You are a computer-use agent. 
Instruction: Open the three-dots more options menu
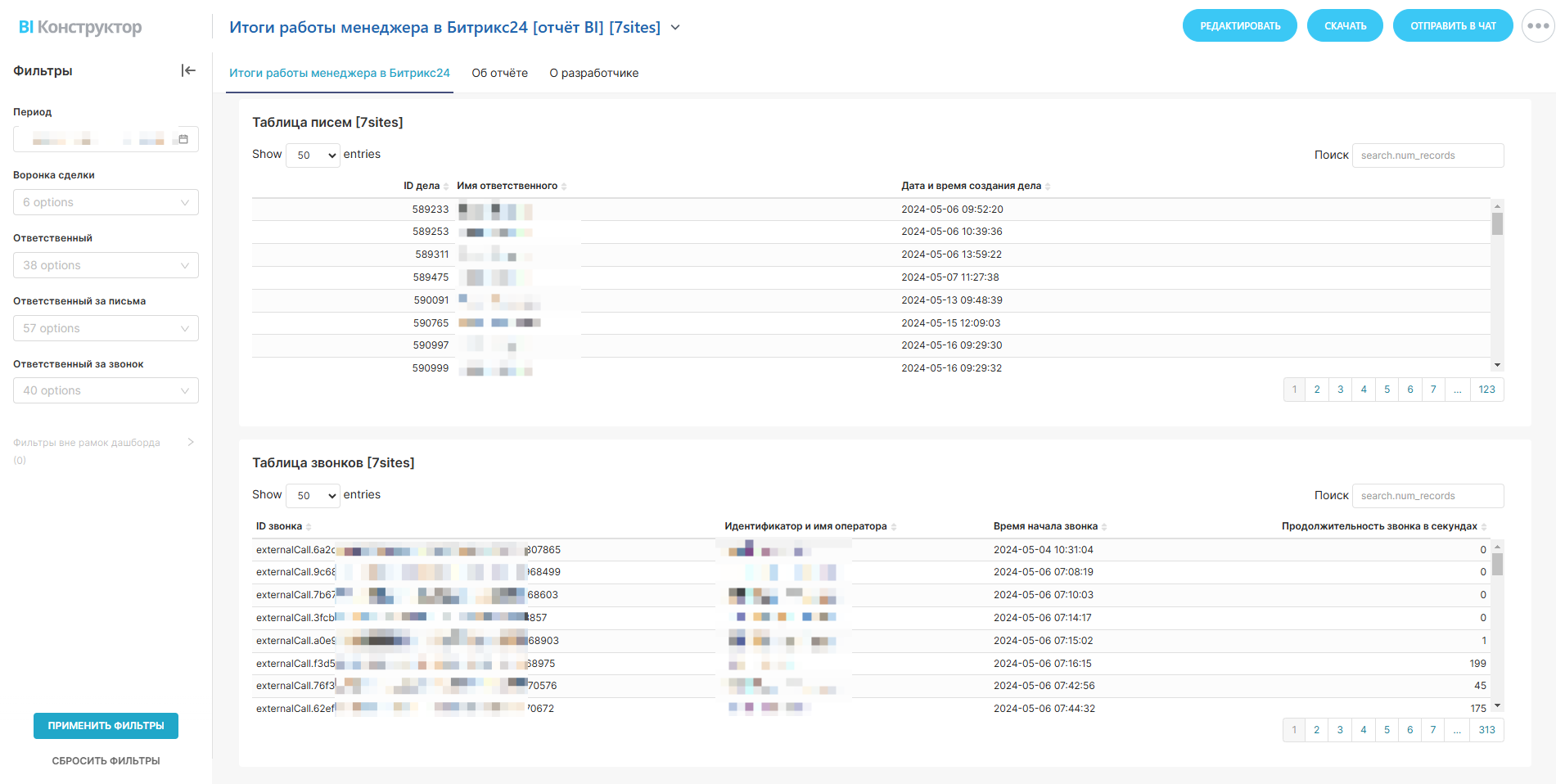click(x=1538, y=26)
